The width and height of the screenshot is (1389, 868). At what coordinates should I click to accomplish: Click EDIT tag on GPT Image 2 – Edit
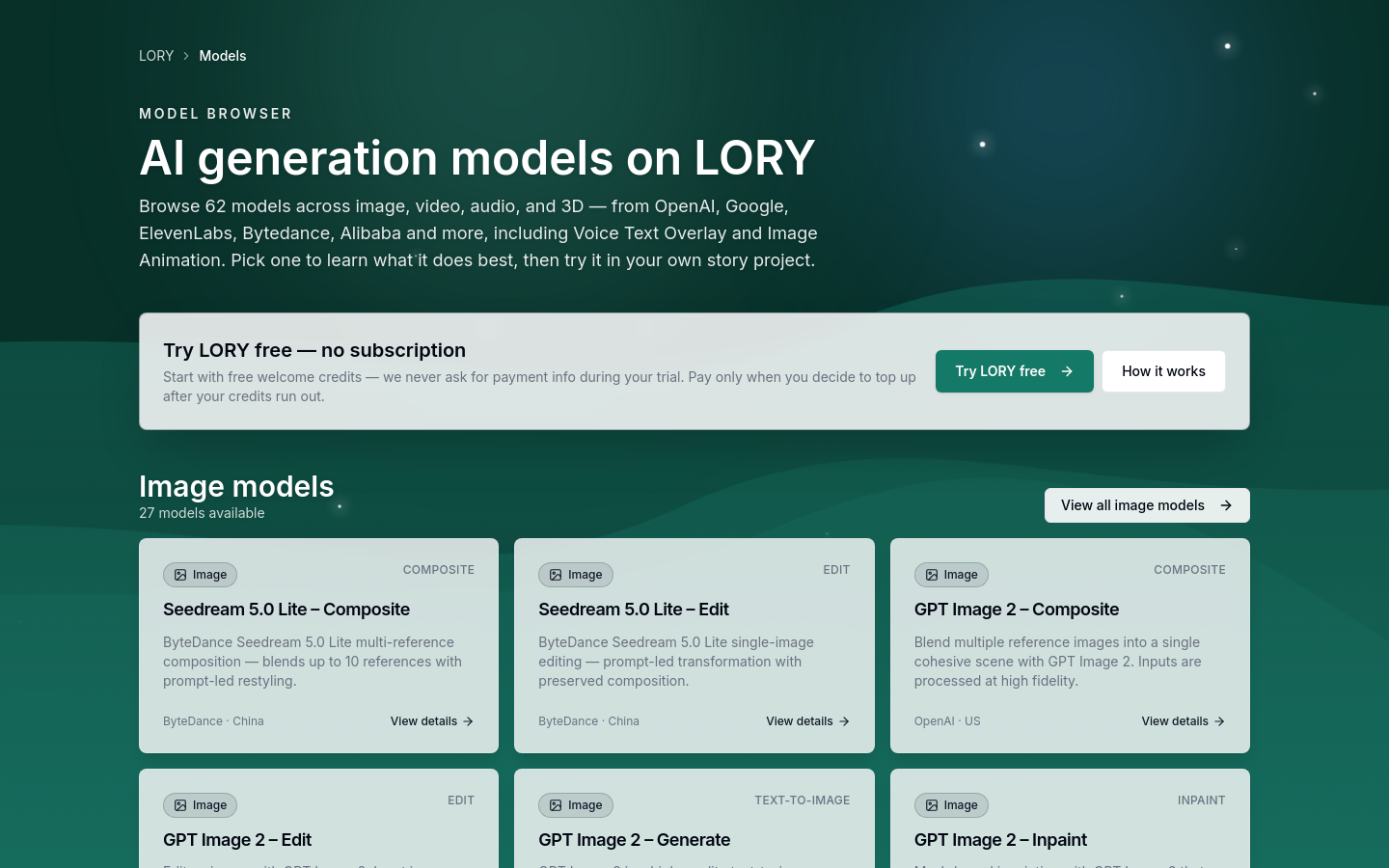coord(461,800)
